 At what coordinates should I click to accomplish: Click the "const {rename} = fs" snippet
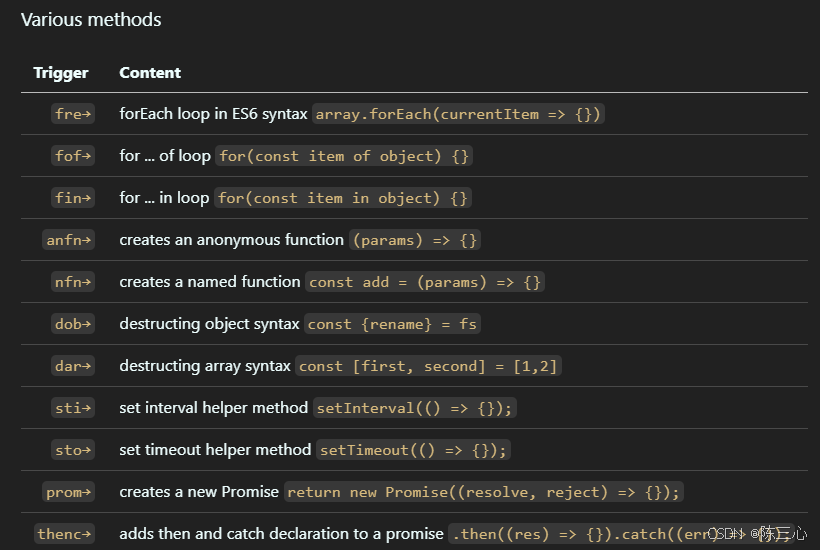coord(392,324)
